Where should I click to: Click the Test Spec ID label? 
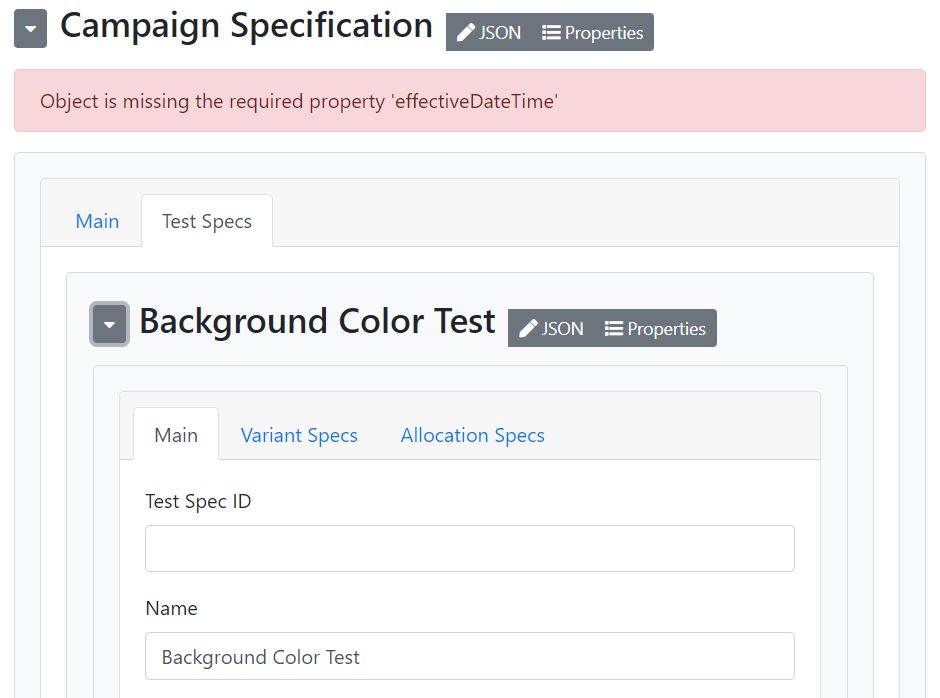pyautogui.click(x=198, y=501)
